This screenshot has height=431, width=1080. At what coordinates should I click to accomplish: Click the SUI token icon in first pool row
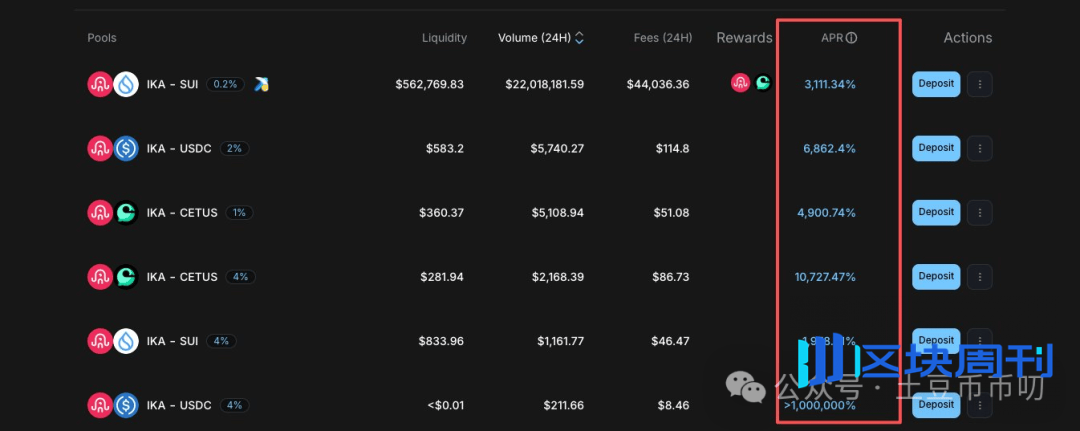[x=126, y=84]
